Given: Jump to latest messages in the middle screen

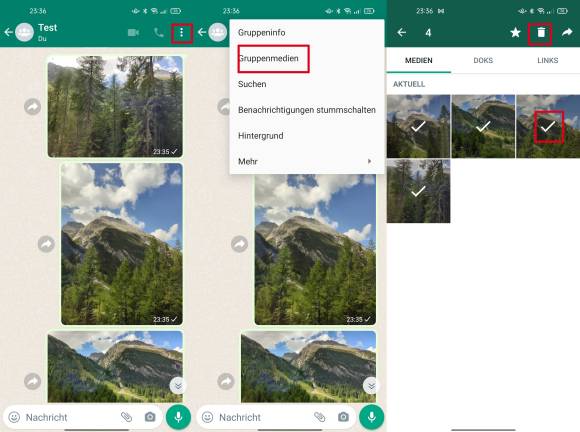Looking at the screenshot, I should coord(371,386).
